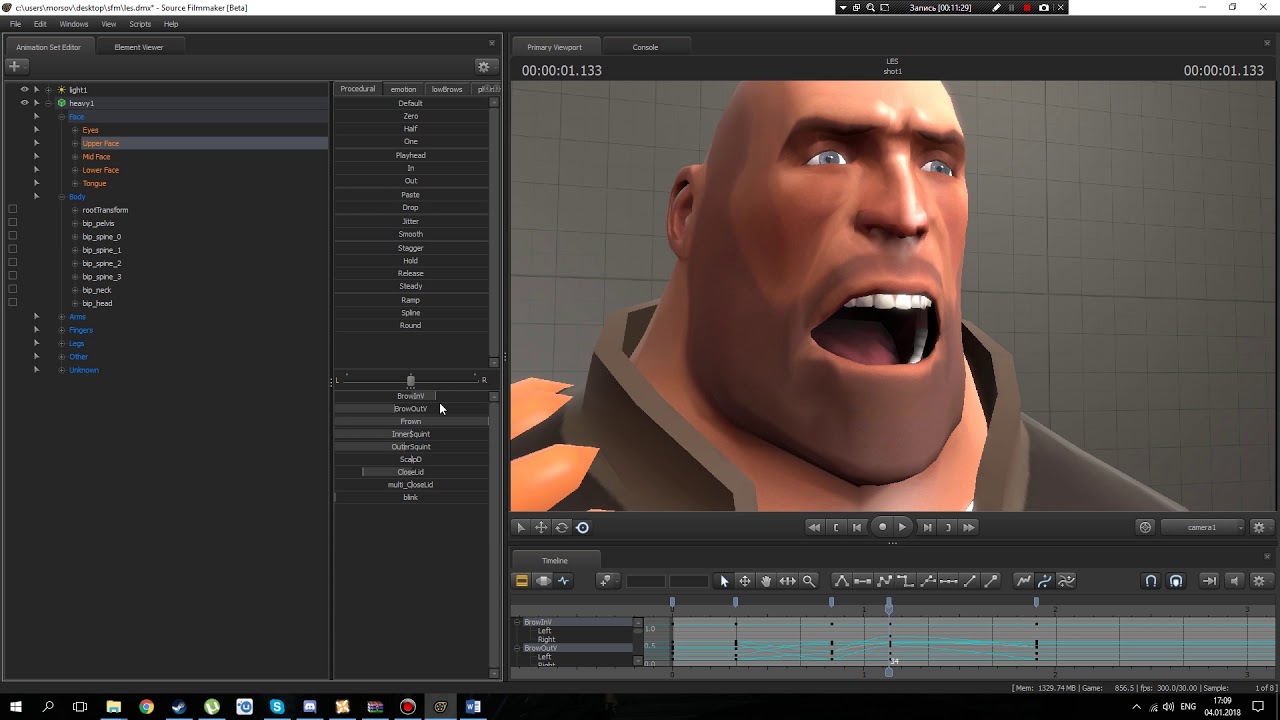The image size is (1280, 720).
Task: Jump to the previous clip frame
Action: point(857,527)
